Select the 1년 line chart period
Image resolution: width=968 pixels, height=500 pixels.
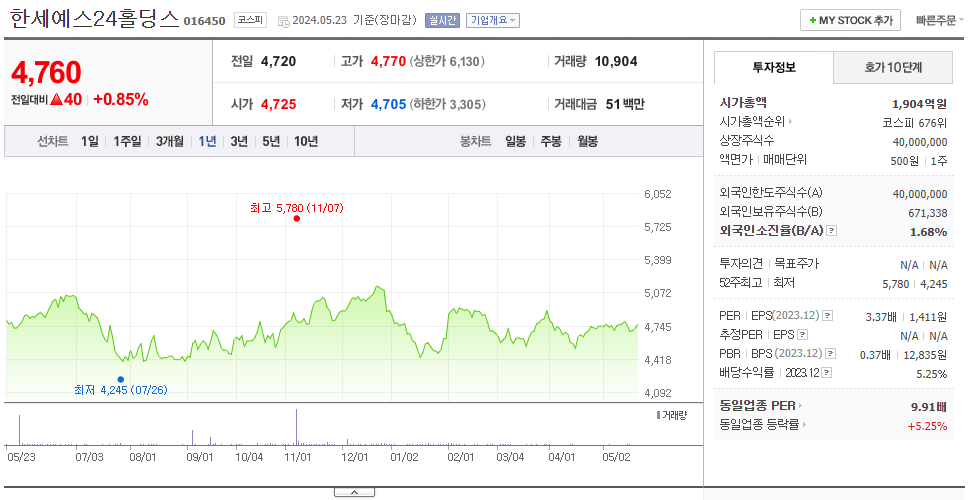[x=207, y=141]
